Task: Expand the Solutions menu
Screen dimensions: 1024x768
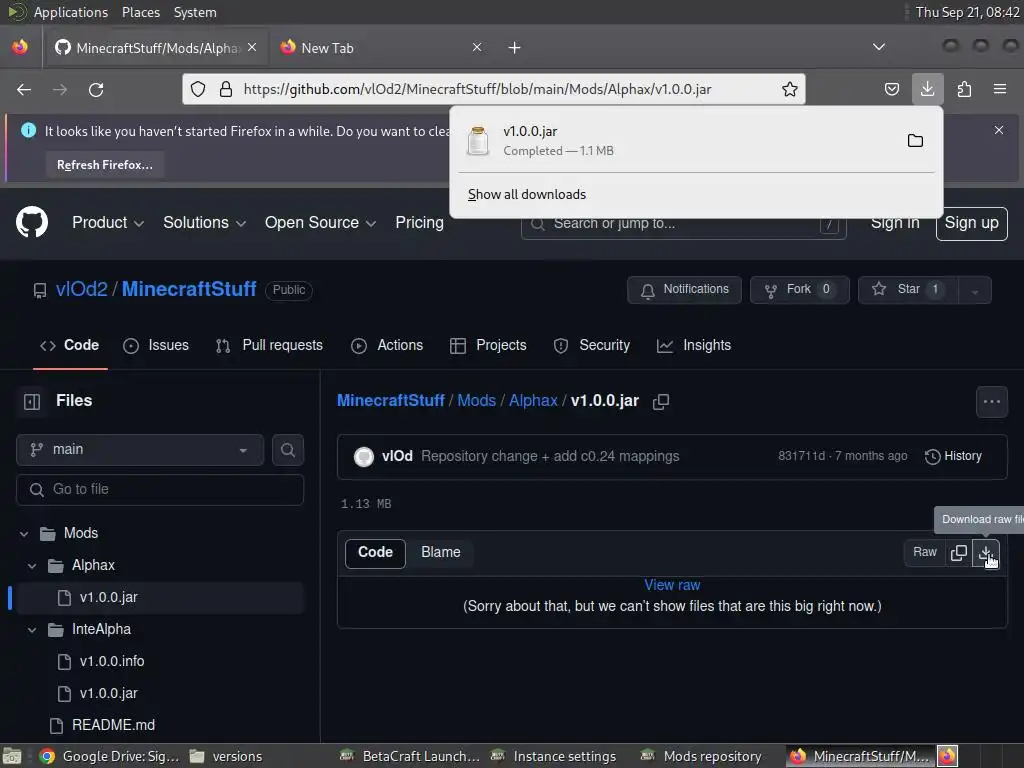Action: click(204, 223)
